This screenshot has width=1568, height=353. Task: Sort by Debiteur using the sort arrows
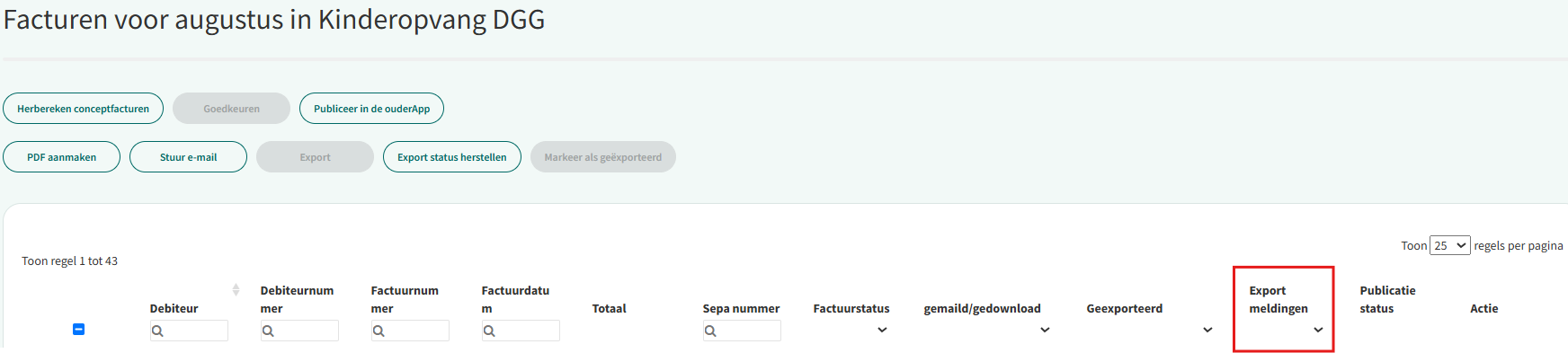coord(236,289)
